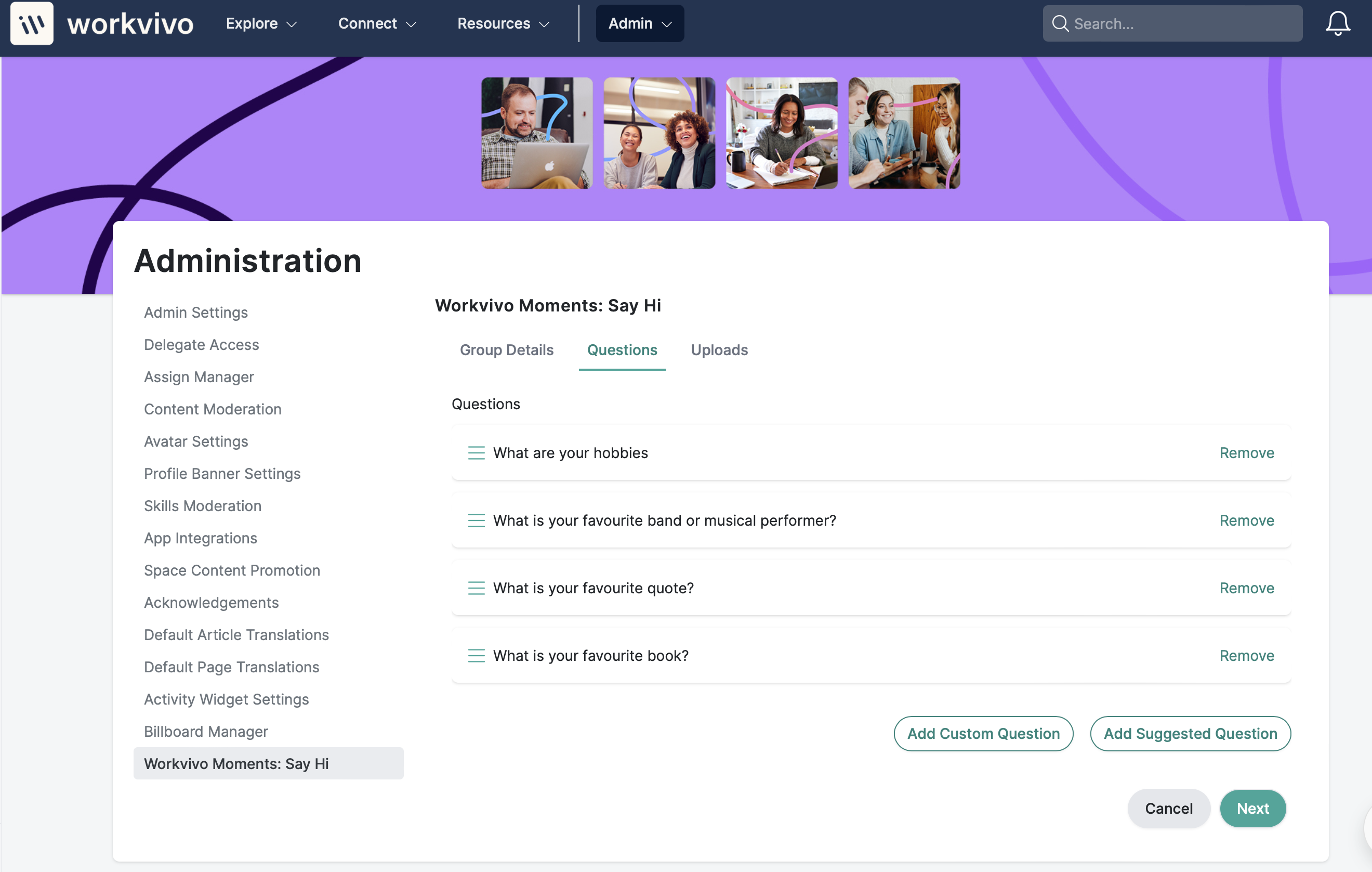Switch to the Uploads tab
This screenshot has width=1372, height=872.
719,350
